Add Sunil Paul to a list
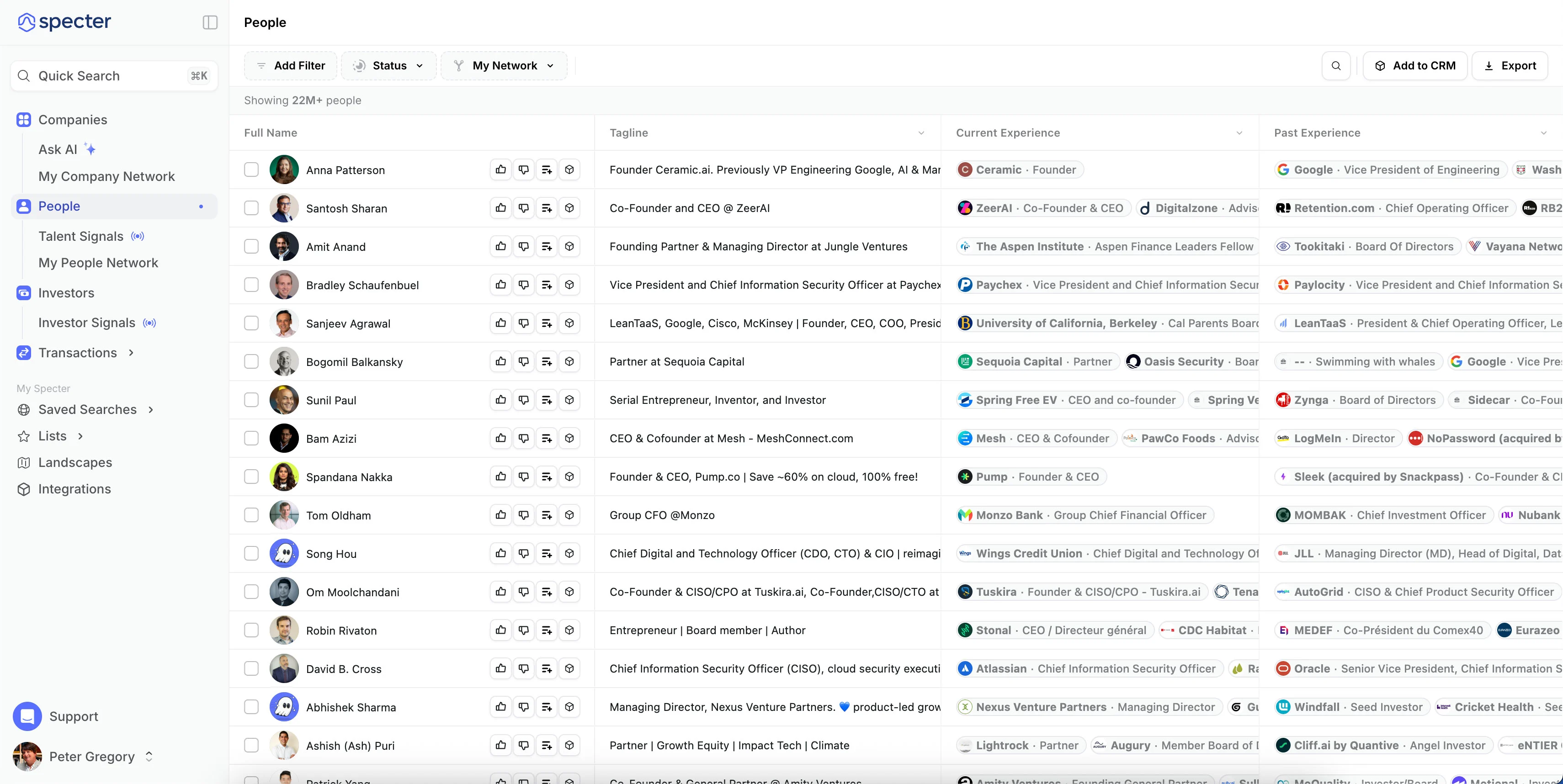 [x=547, y=400]
